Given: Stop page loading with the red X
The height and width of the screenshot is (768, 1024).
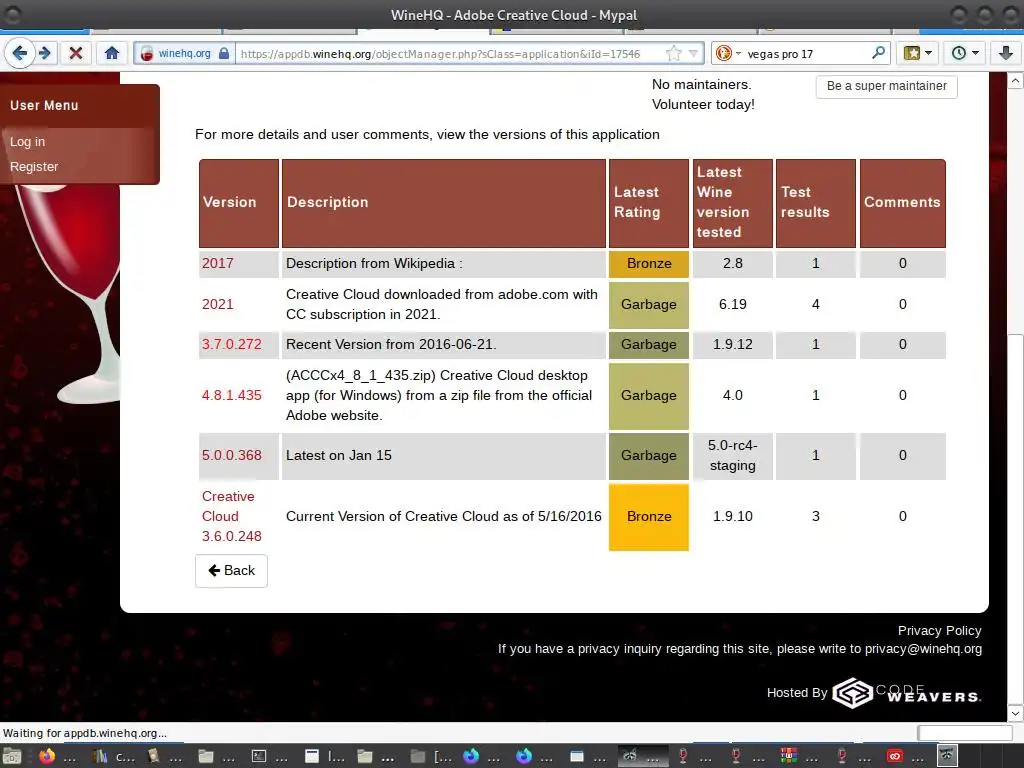Looking at the screenshot, I should coord(76,53).
